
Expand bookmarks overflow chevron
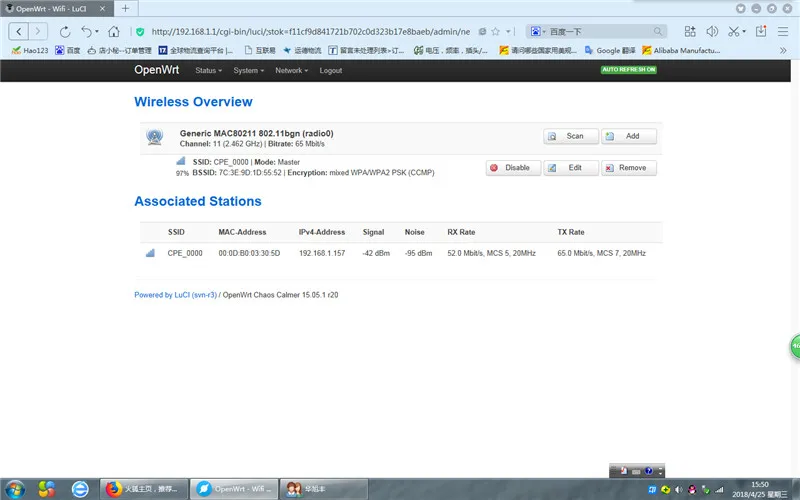click(783, 50)
